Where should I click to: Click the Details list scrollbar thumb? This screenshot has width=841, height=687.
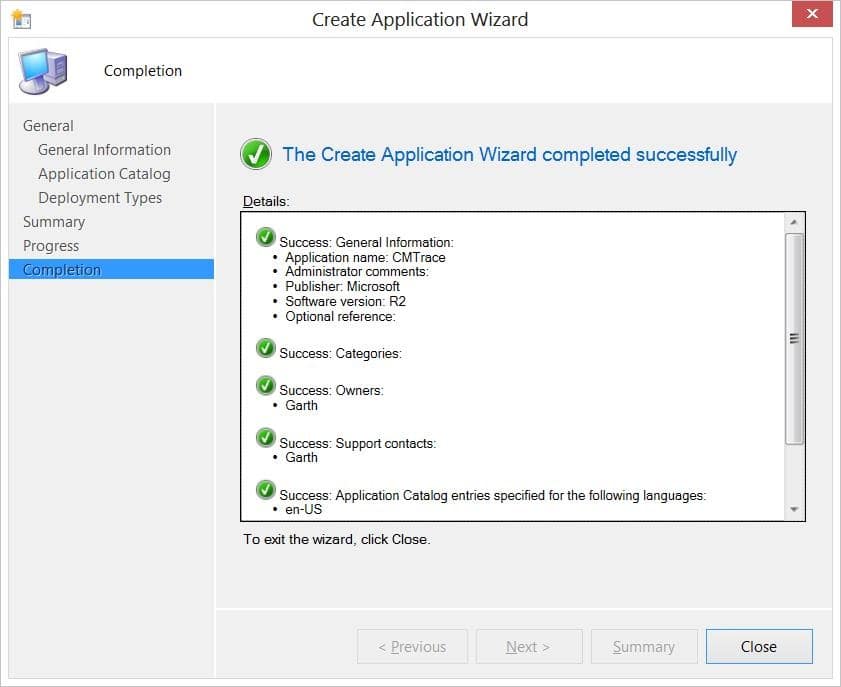click(x=794, y=338)
